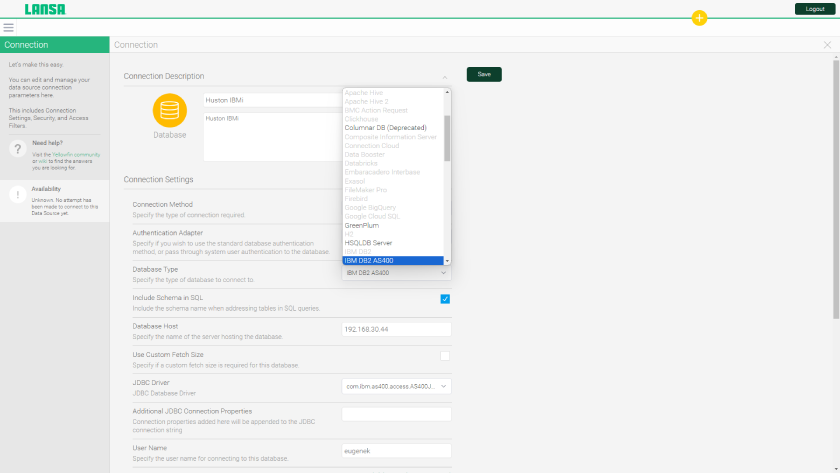Click the connection description text area

273,137
